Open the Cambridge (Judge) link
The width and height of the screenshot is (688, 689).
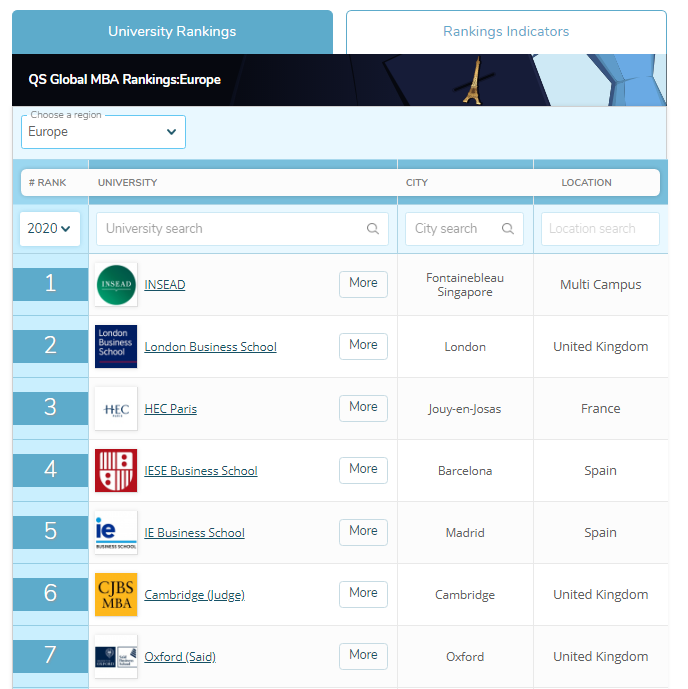tap(194, 595)
